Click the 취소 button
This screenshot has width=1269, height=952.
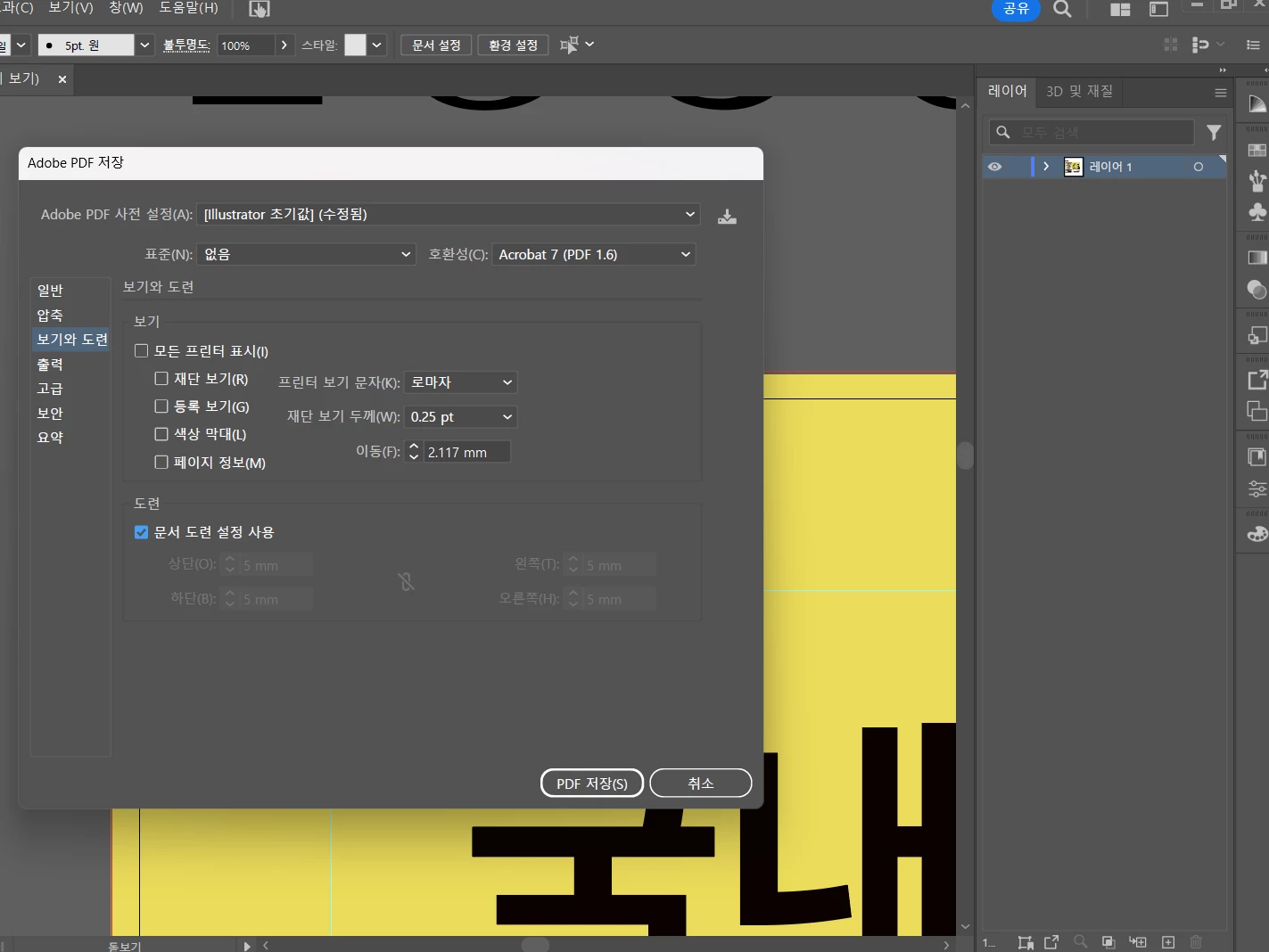pos(701,783)
